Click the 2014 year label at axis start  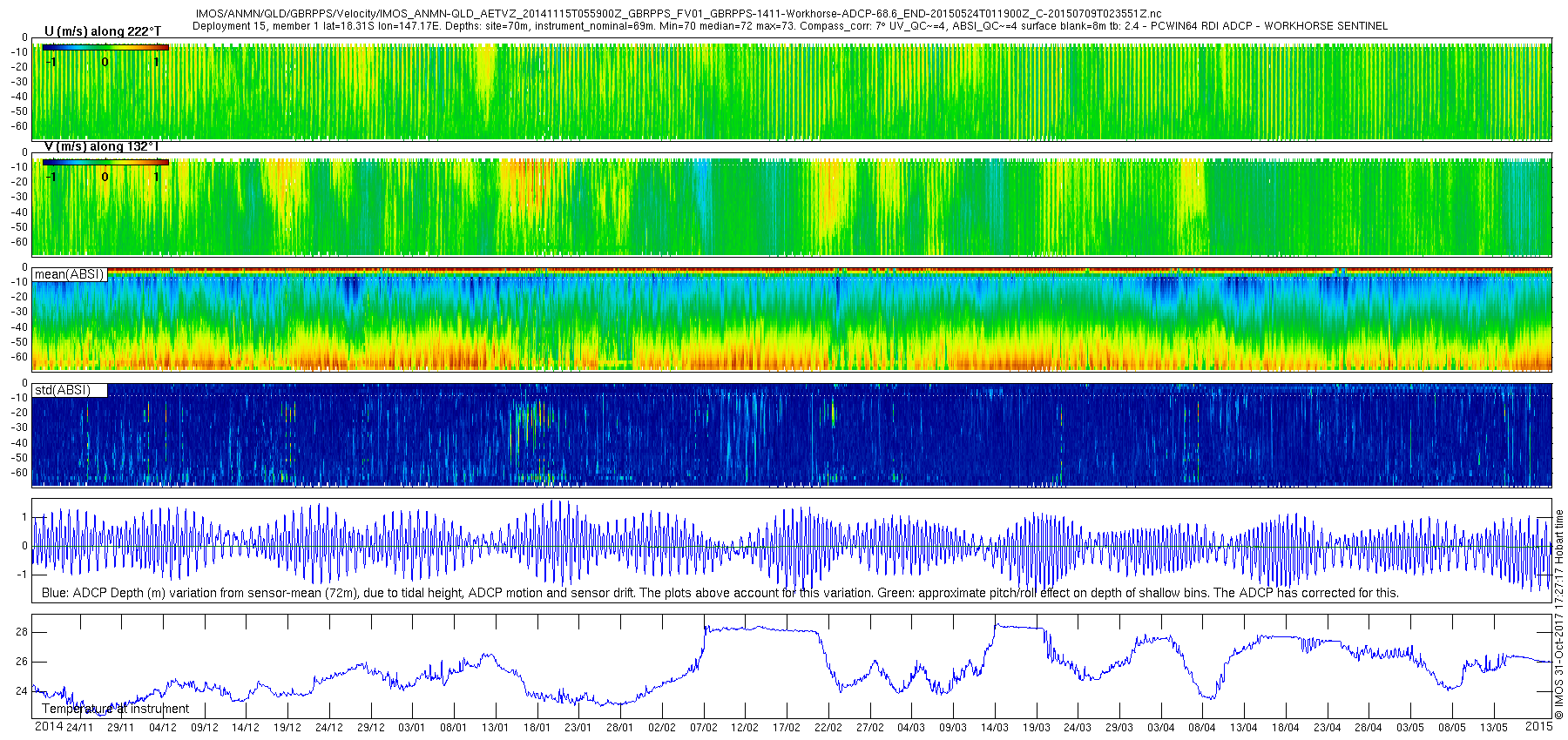[48, 726]
